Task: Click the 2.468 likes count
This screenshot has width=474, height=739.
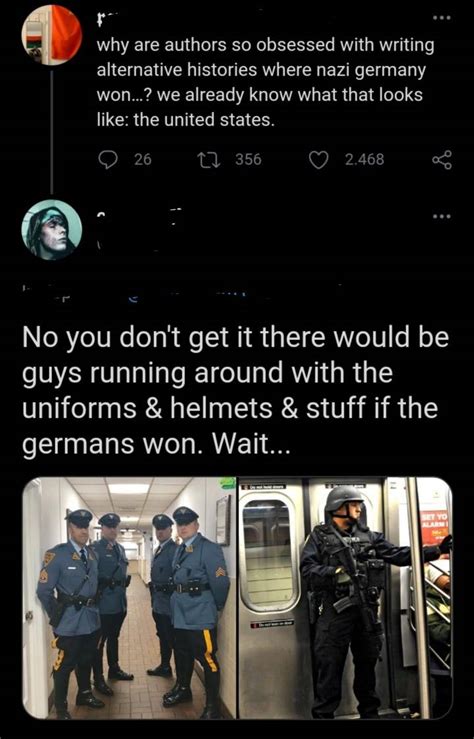Action: [x=364, y=160]
